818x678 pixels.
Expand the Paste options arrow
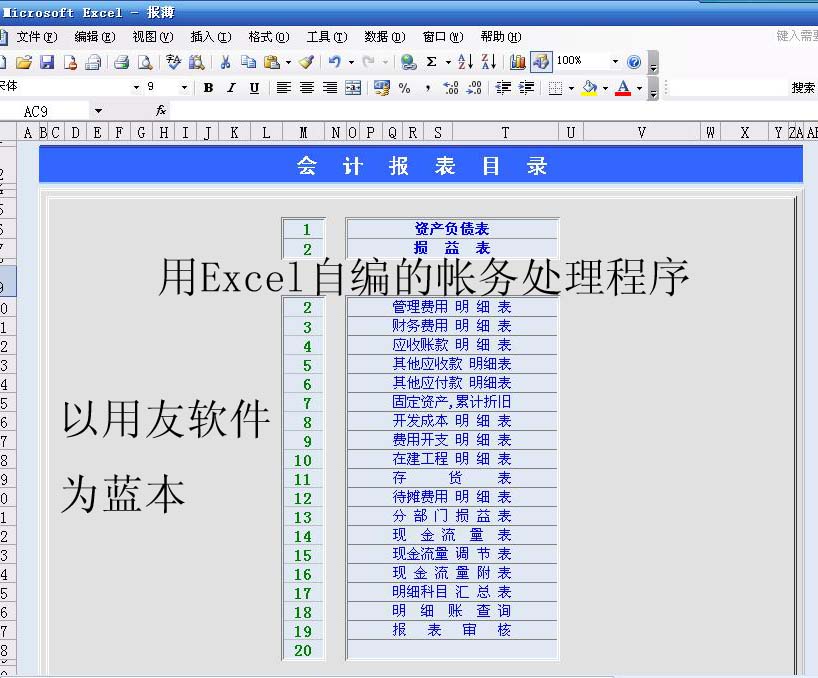click(x=288, y=63)
